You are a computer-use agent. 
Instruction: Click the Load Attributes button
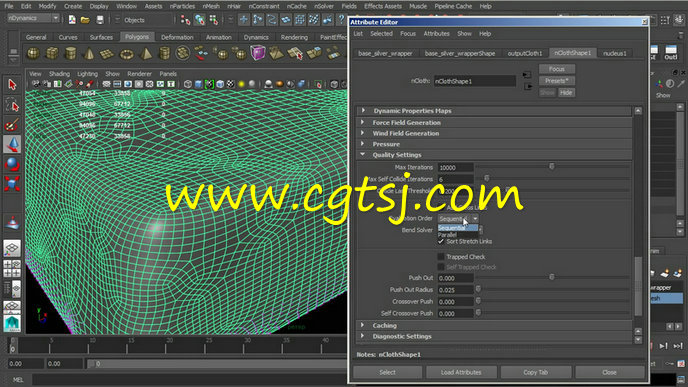(461, 372)
